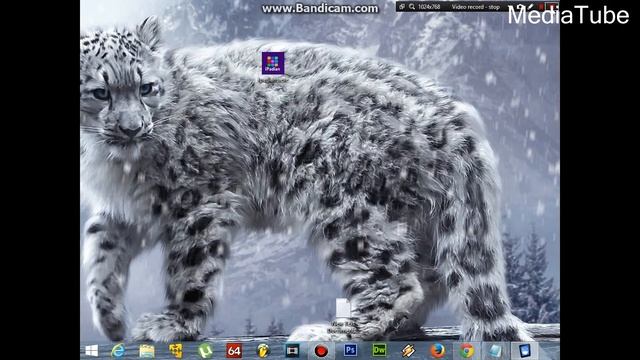The height and width of the screenshot is (360, 640).
Task: Open the yellow round app beside red 64
Action: click(263, 351)
